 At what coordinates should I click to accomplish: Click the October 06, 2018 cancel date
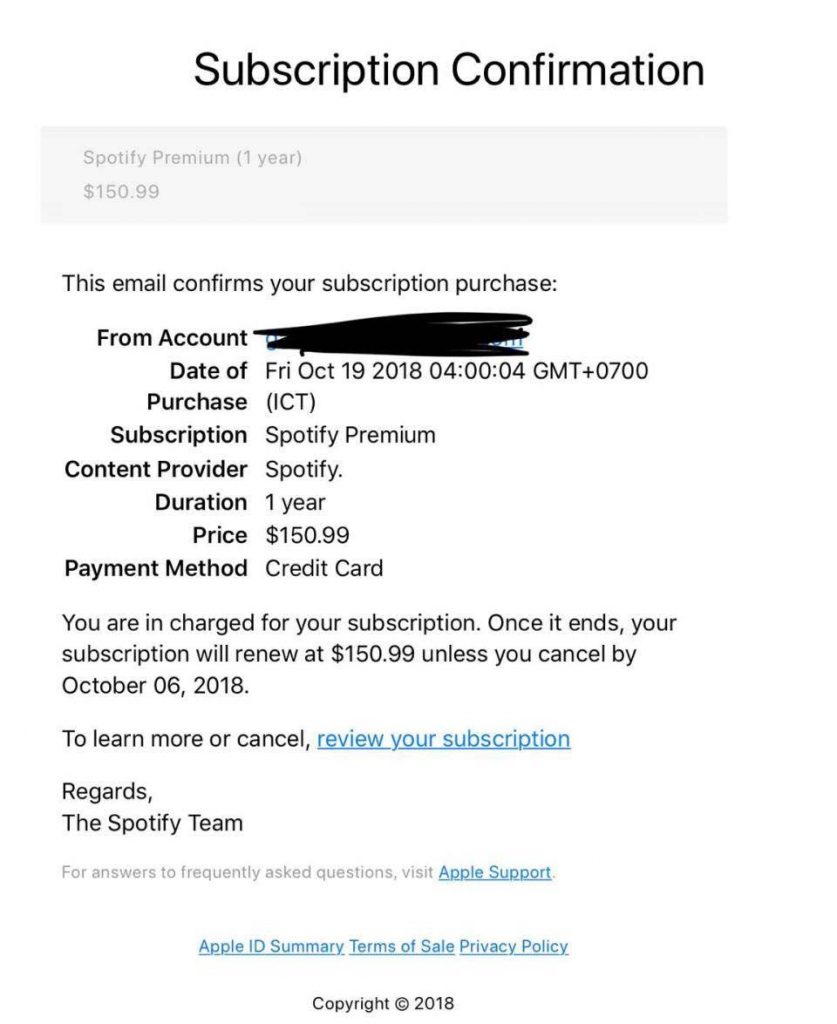click(155, 686)
